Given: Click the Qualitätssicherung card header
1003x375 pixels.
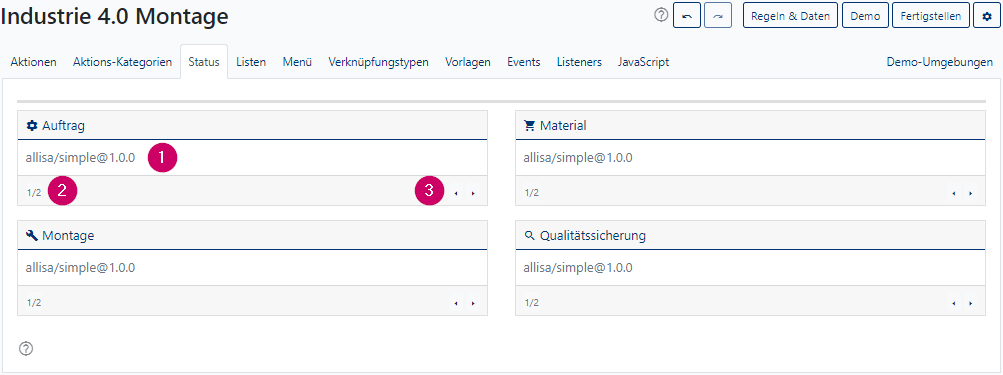Looking at the screenshot, I should (x=750, y=235).
